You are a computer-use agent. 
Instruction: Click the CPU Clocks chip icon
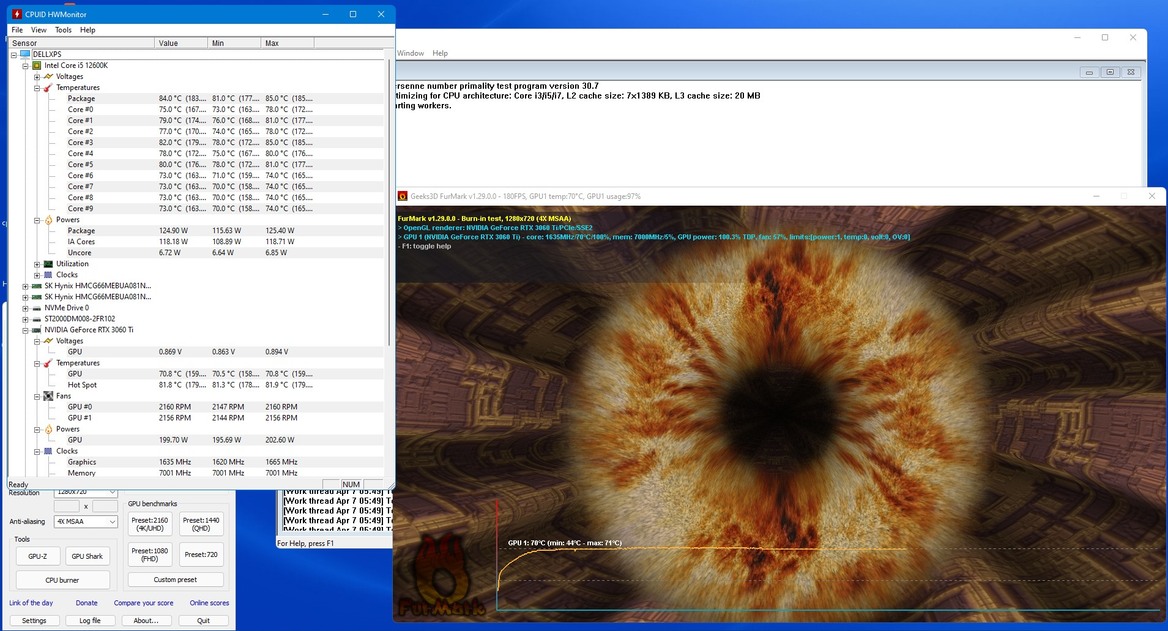tap(48, 275)
